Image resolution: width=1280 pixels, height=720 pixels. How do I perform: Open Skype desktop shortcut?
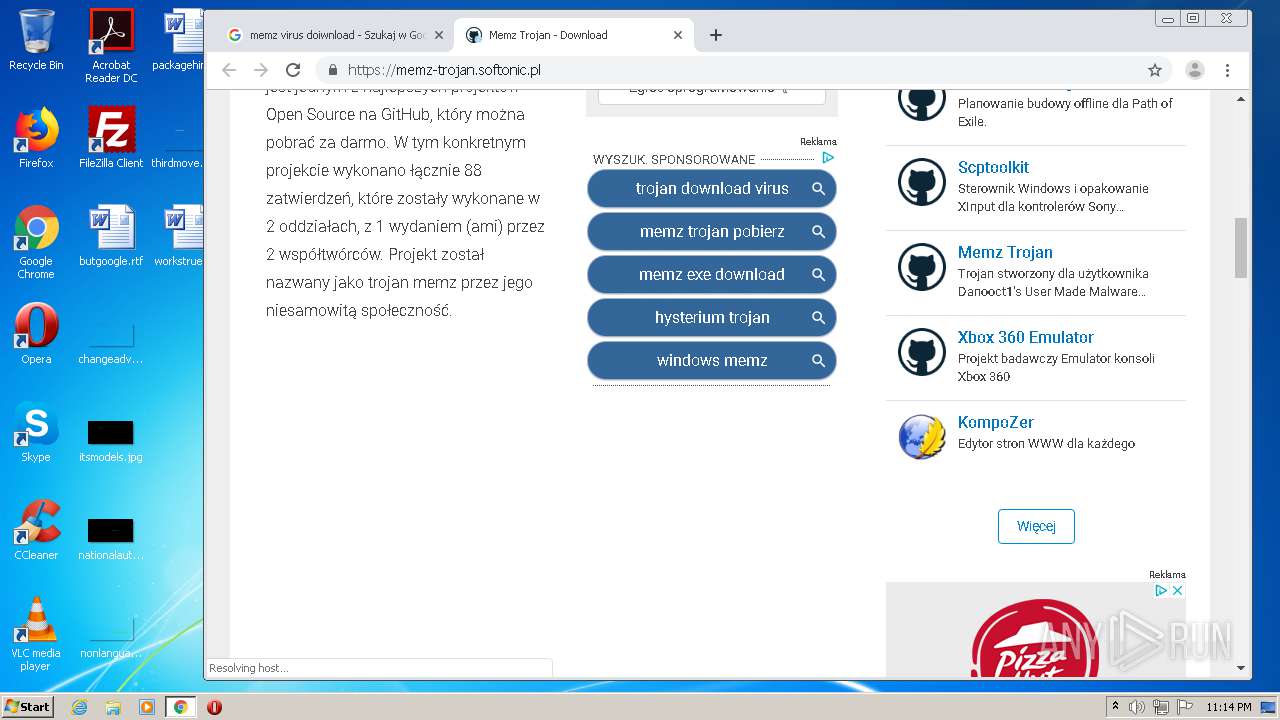(x=36, y=432)
